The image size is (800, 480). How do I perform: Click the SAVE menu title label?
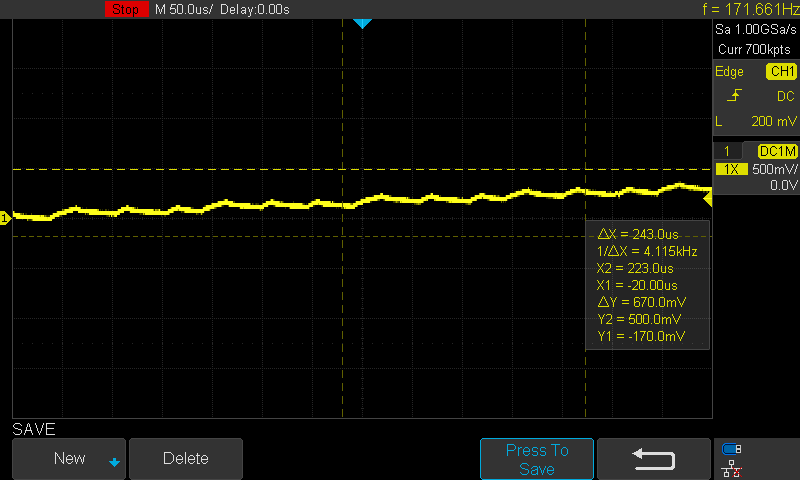click(x=34, y=430)
